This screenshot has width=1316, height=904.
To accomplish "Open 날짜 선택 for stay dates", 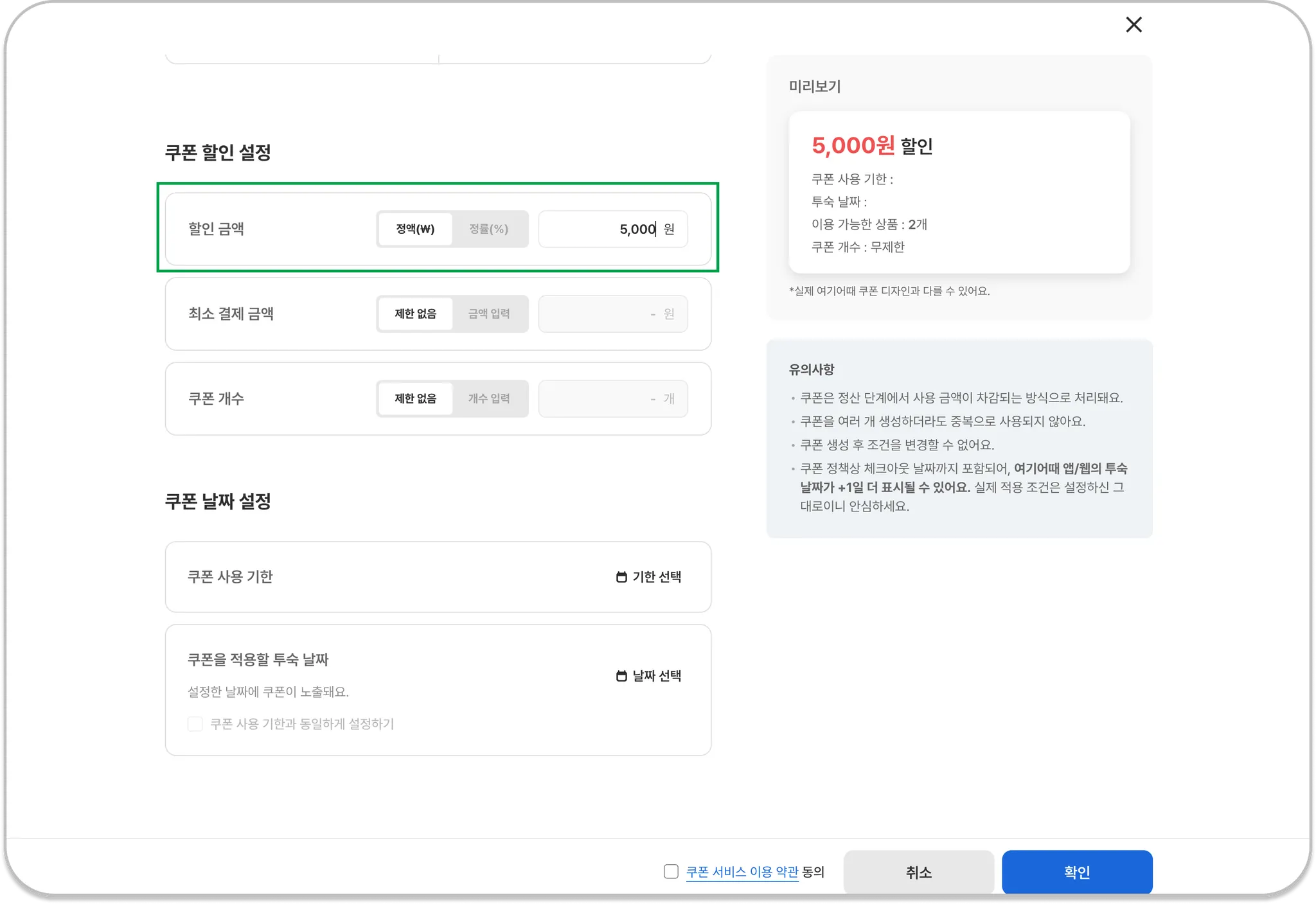I will point(656,676).
